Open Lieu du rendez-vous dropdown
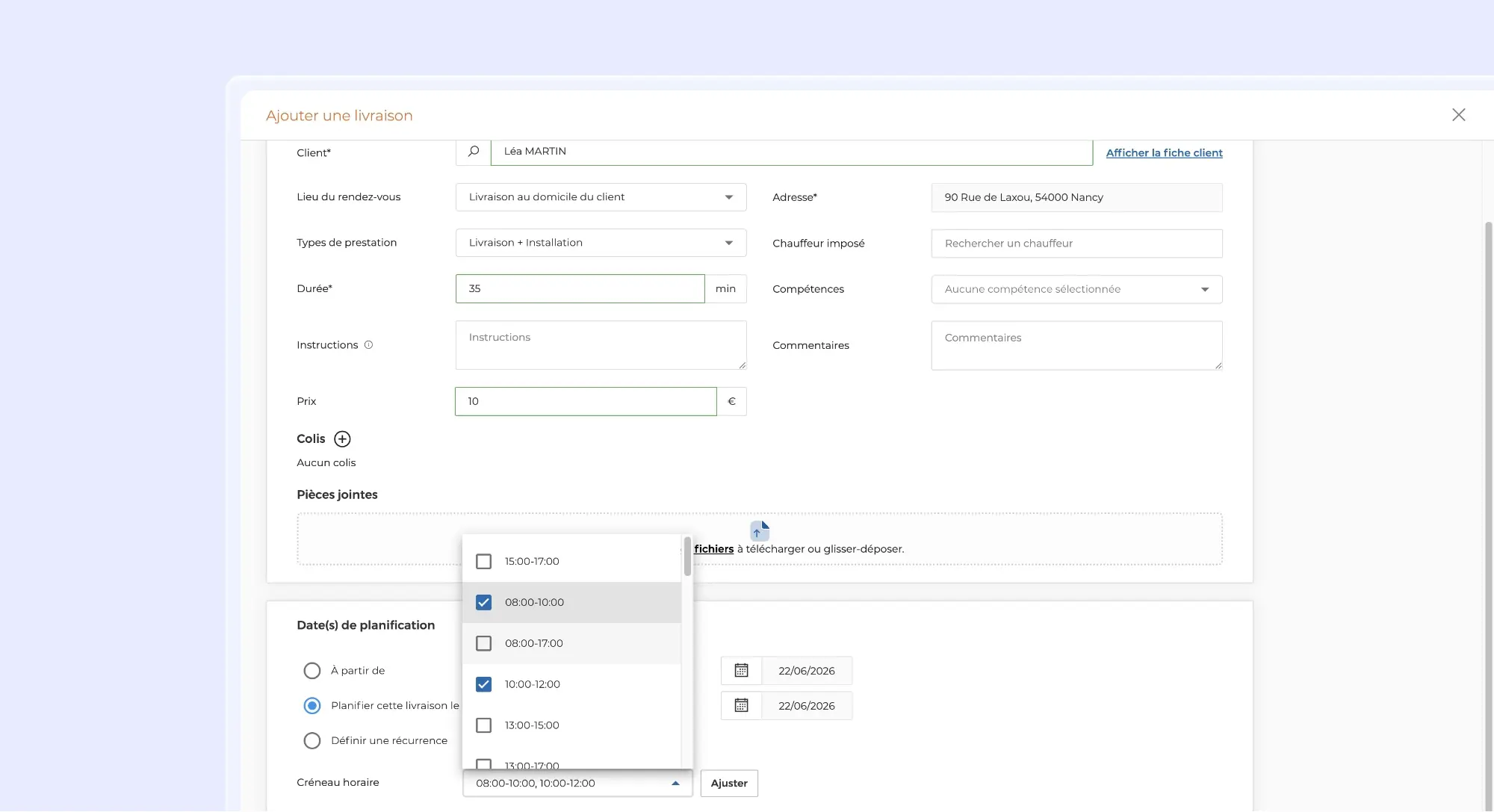Screen dimensions: 1494x812 pyautogui.click(x=601, y=197)
